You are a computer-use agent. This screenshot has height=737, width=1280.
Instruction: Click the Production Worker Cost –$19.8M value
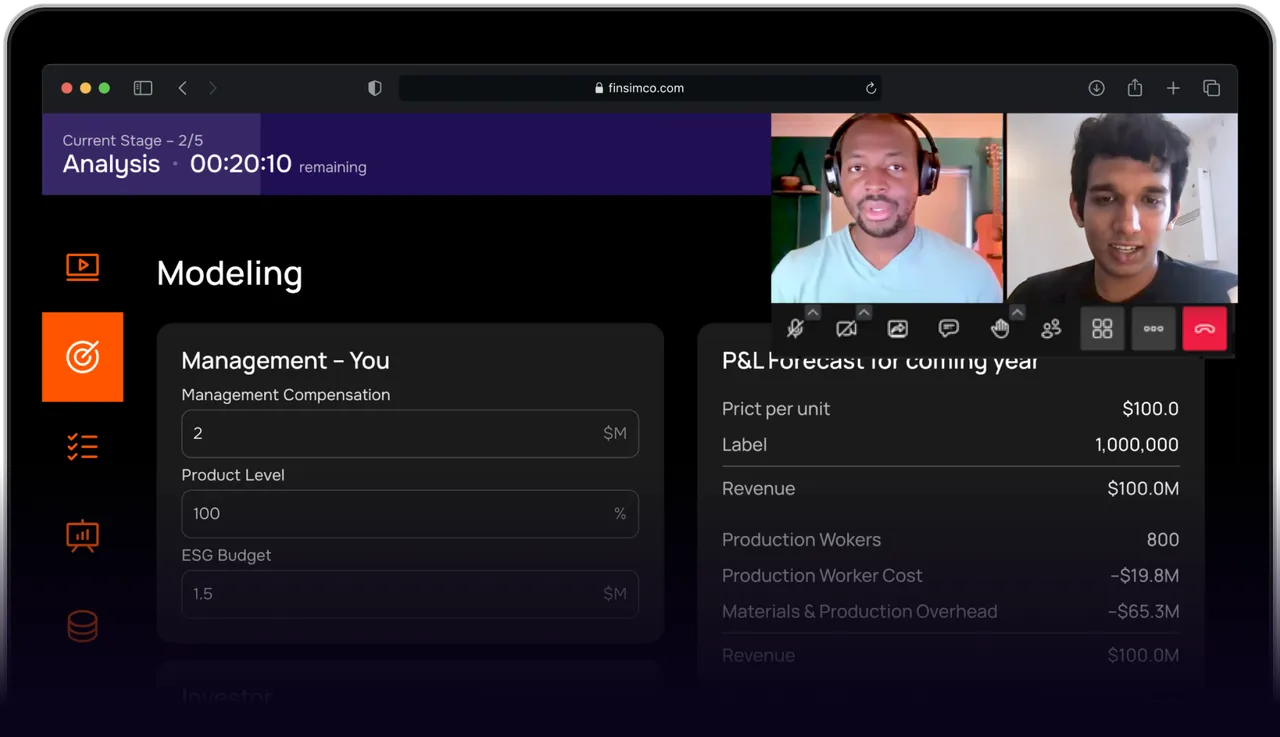pos(1144,576)
